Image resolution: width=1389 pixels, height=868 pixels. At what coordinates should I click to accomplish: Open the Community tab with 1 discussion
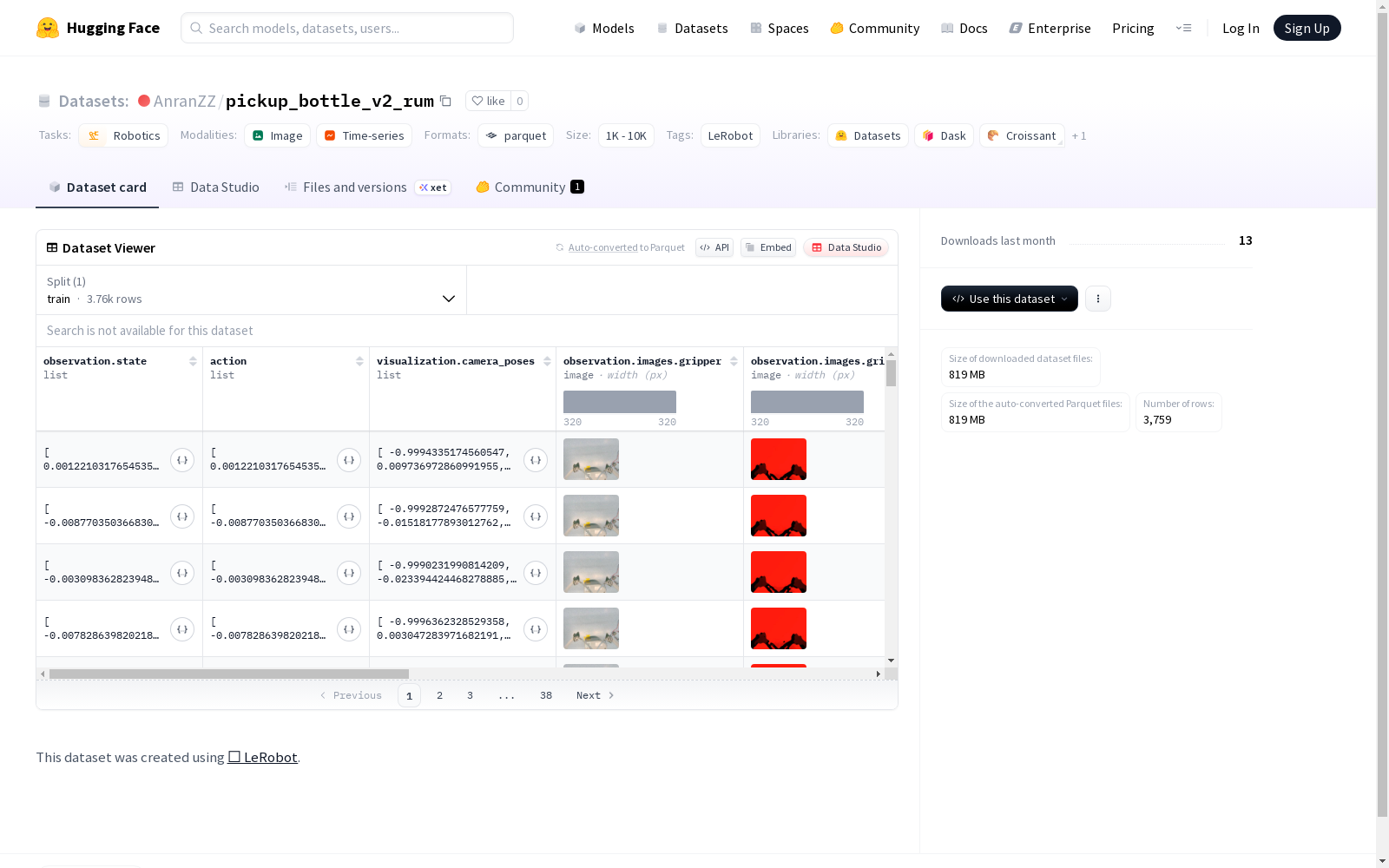[530, 187]
